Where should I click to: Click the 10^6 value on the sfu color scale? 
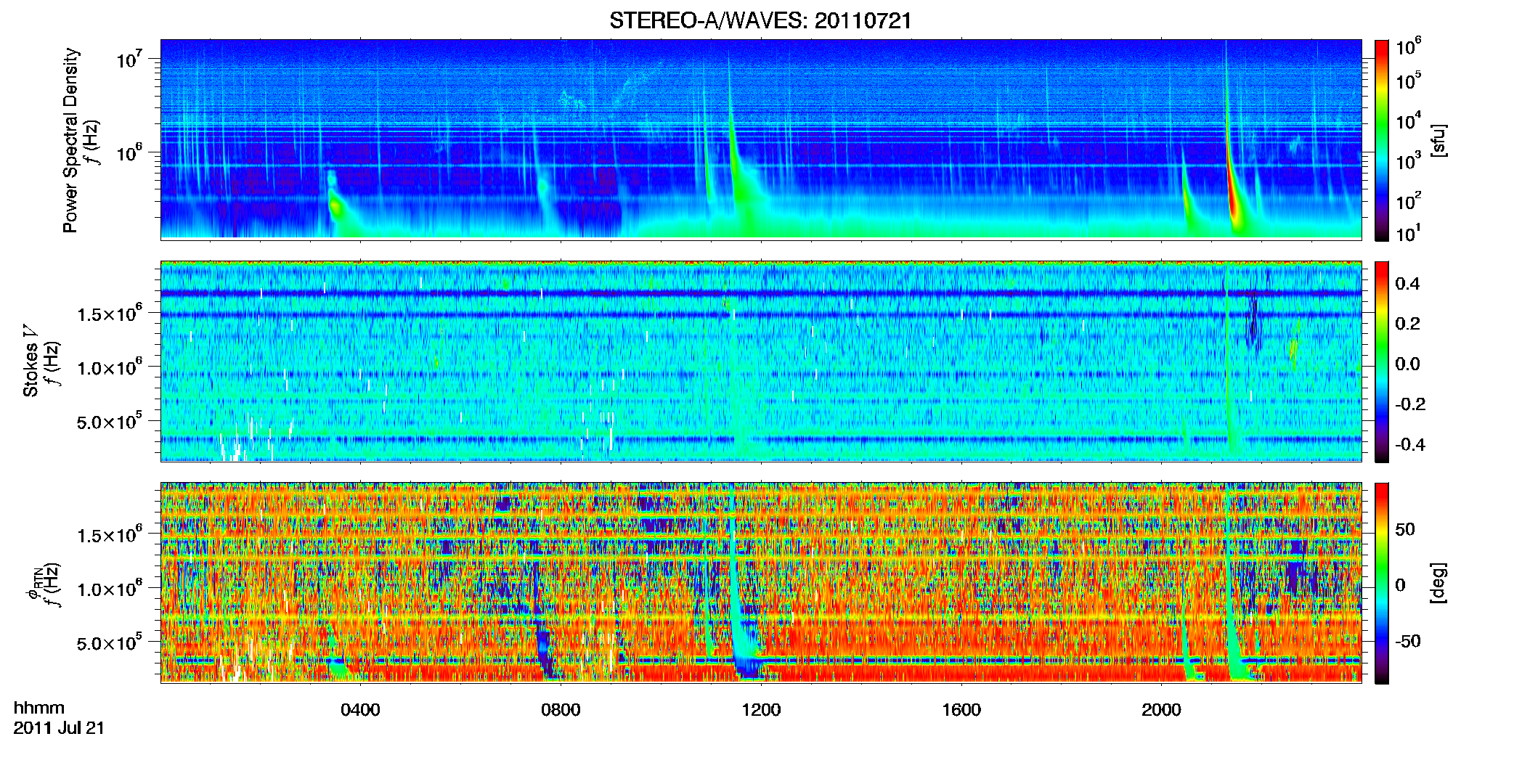tap(1408, 46)
